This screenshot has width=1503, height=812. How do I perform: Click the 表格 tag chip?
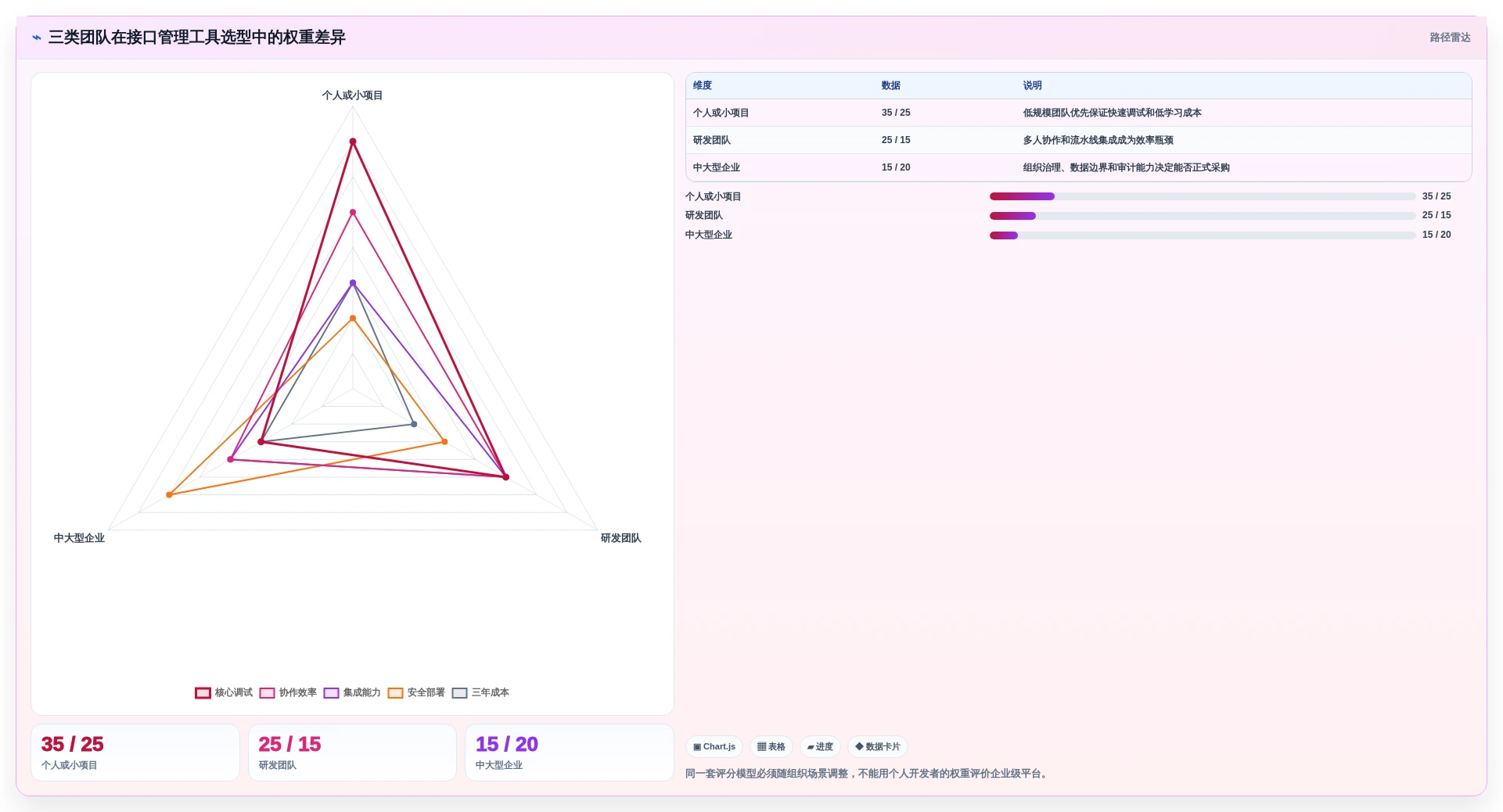coord(771,746)
